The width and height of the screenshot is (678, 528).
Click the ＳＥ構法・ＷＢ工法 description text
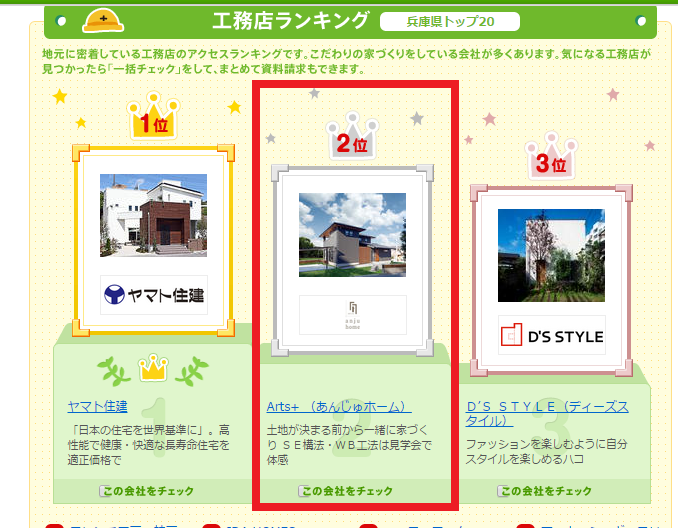pyautogui.click(x=349, y=445)
